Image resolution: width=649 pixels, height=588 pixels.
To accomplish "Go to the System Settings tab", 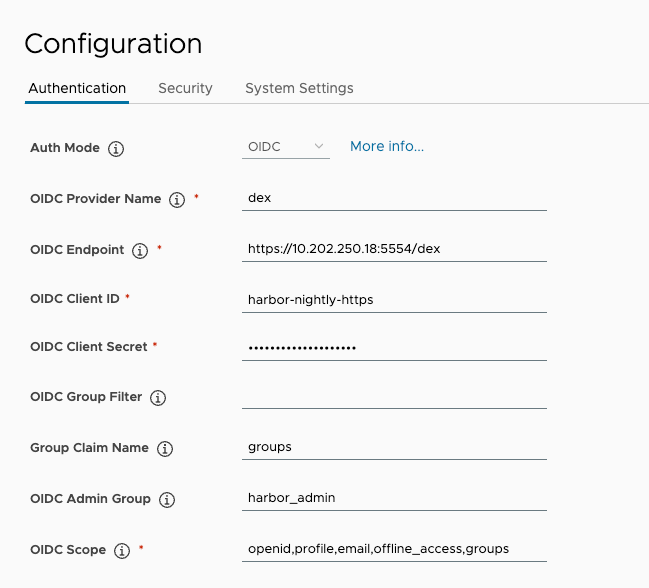I will (299, 88).
